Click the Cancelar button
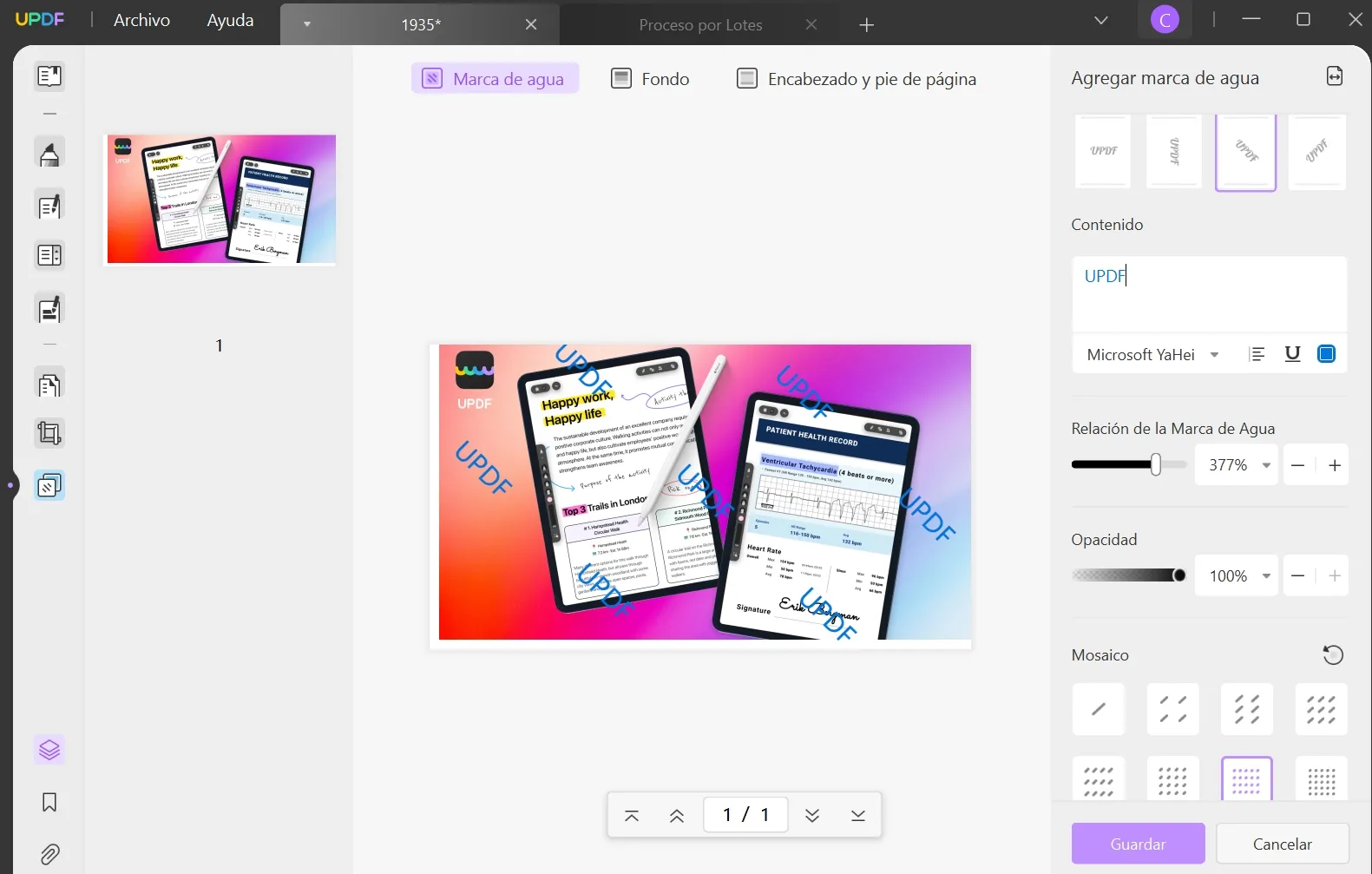Screen dimensions: 1372x874 [1282, 844]
